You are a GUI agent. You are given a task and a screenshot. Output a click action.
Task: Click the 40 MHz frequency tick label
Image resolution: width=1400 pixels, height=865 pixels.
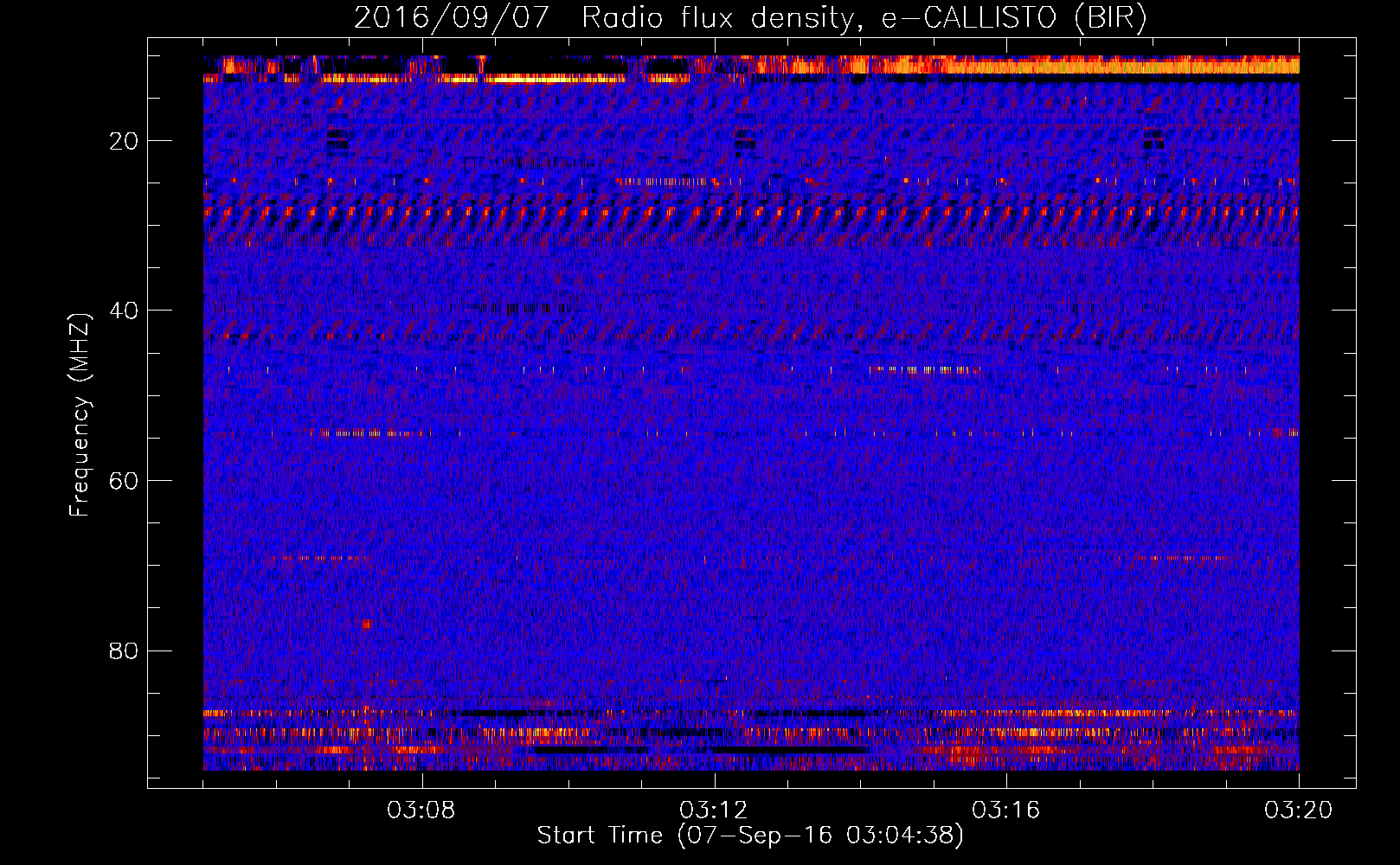click(x=125, y=311)
